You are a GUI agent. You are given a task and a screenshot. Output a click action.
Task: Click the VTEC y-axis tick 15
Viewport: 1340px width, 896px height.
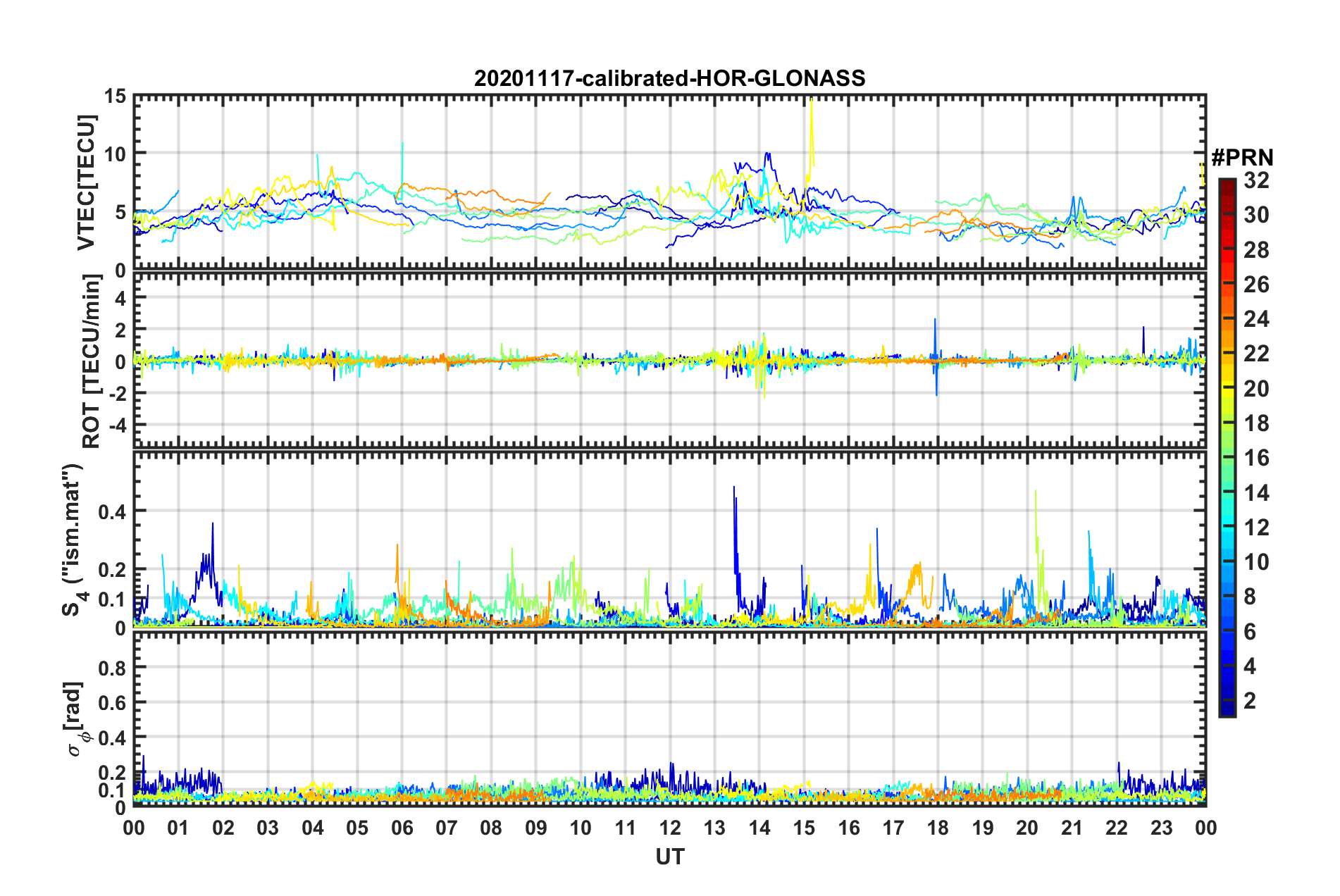pos(116,96)
